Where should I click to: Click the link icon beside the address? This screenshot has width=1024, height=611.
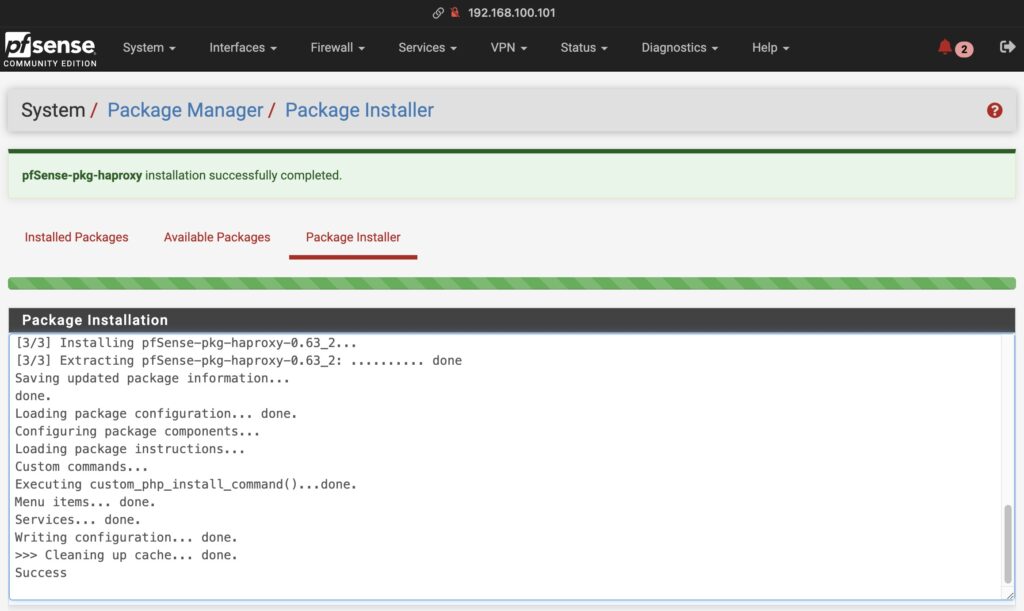[438, 12]
